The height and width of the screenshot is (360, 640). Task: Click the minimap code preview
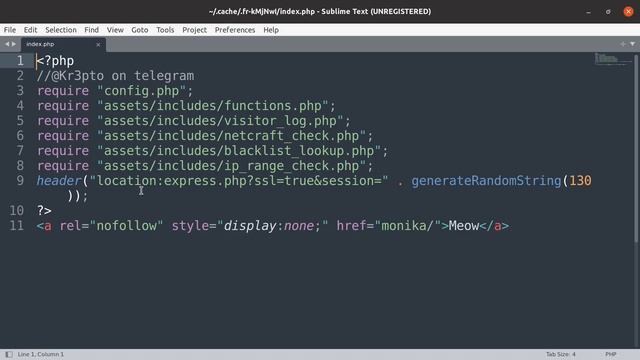[x=612, y=59]
